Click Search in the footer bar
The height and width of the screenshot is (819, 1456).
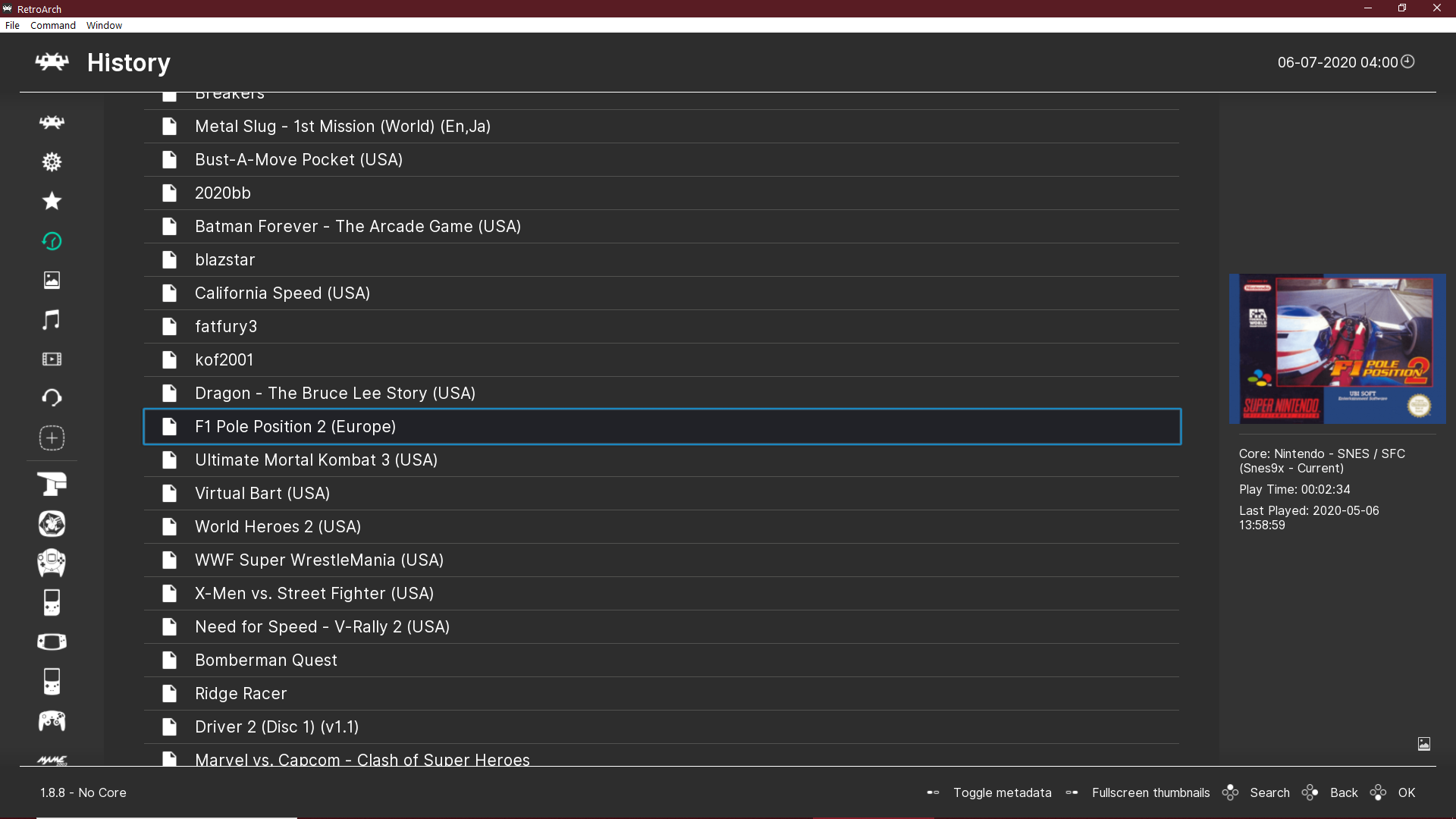(x=1269, y=792)
